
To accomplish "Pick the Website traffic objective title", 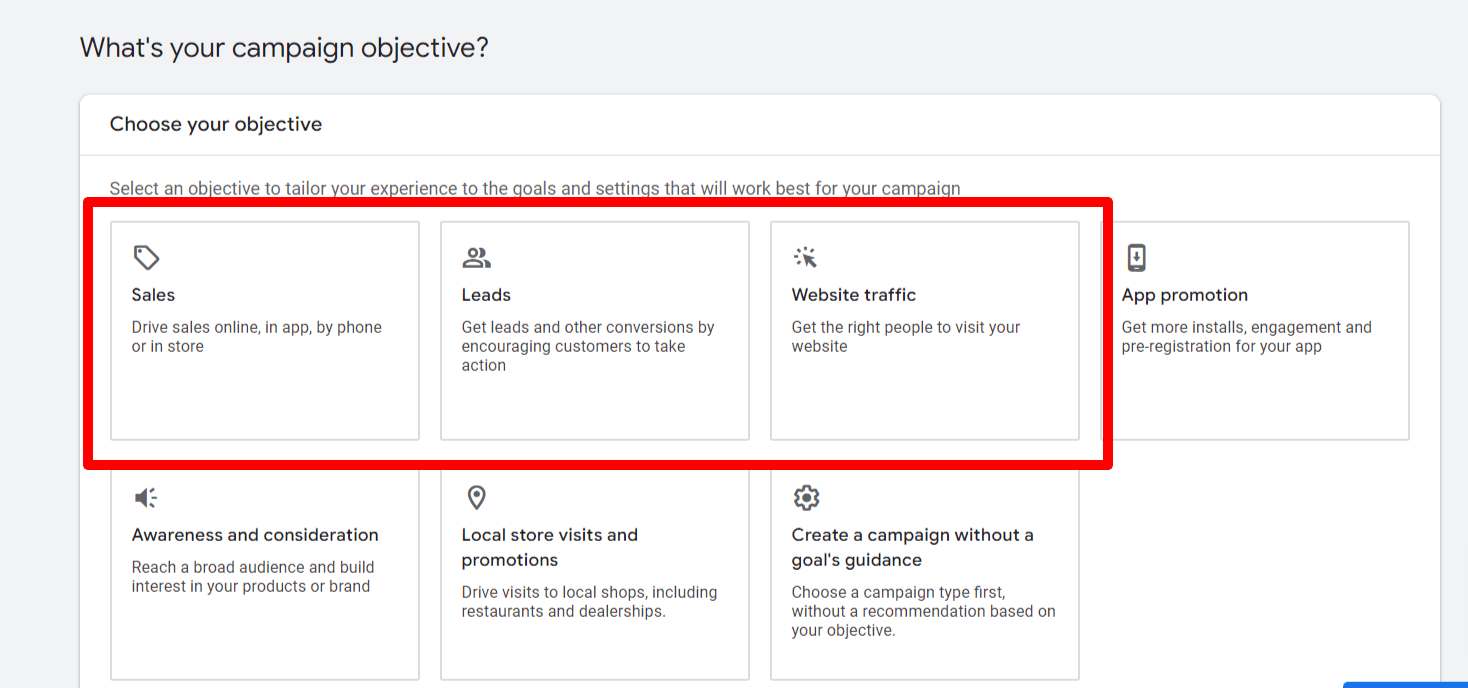I will pos(853,295).
